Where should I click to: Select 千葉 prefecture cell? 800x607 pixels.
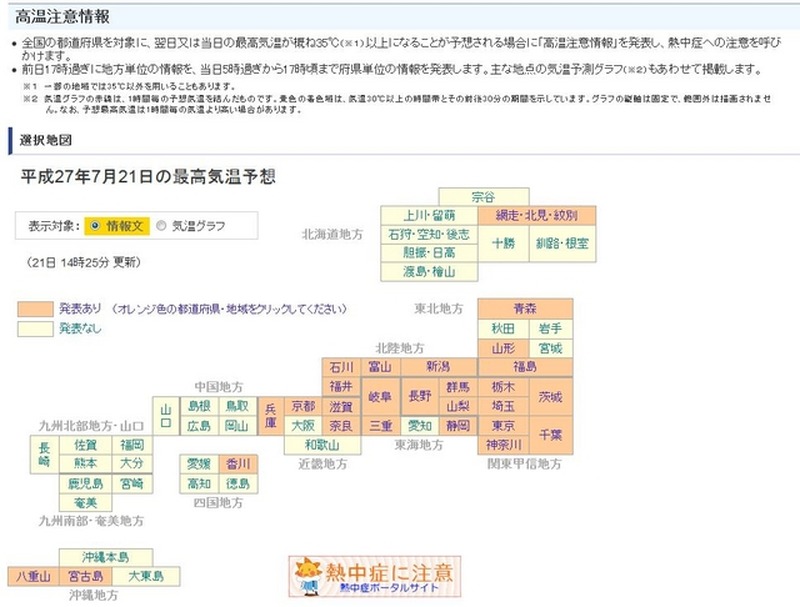click(x=550, y=435)
